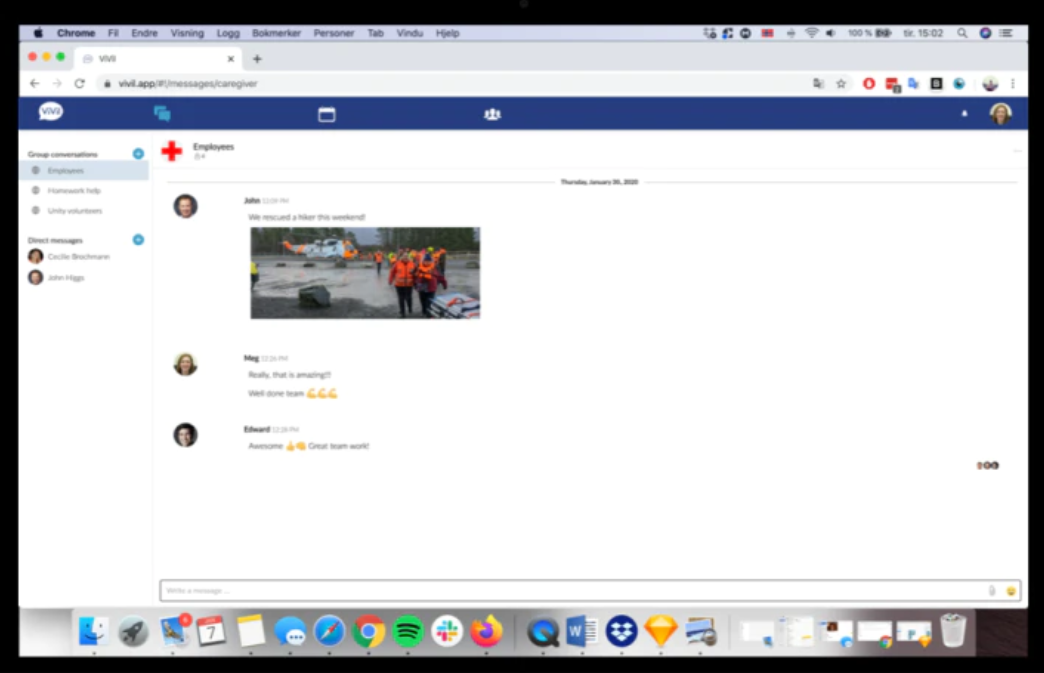
Task: Select the calendar icon in the top navigation
Action: 326,113
